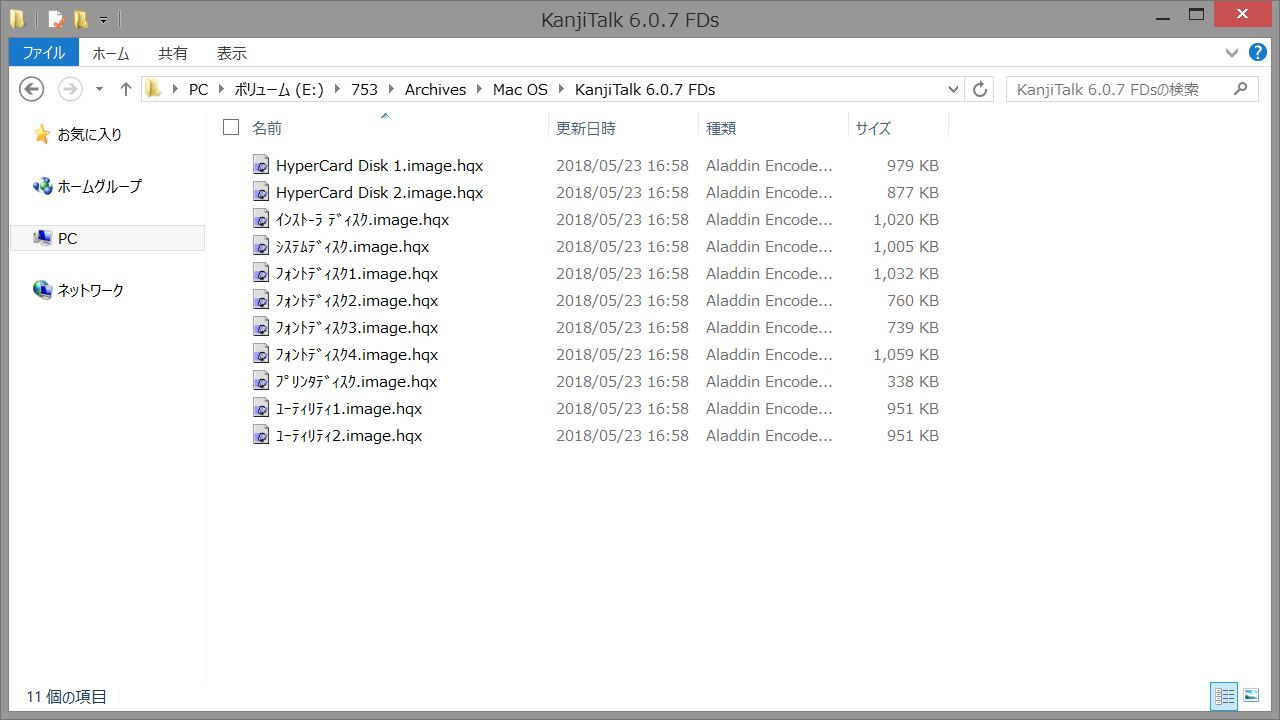Click the PC computer icon in sidebar
This screenshot has height=720, width=1280.
tap(42, 238)
